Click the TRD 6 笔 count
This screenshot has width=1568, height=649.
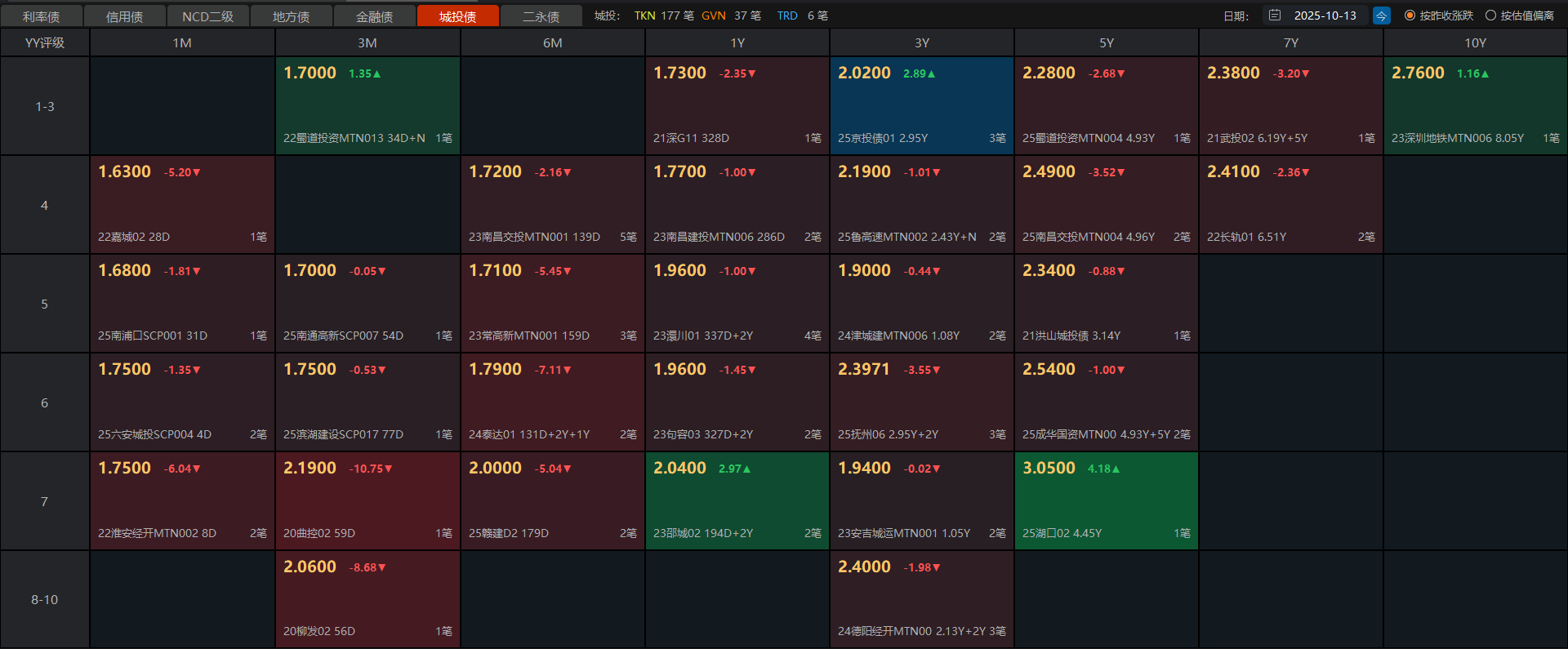[802, 16]
